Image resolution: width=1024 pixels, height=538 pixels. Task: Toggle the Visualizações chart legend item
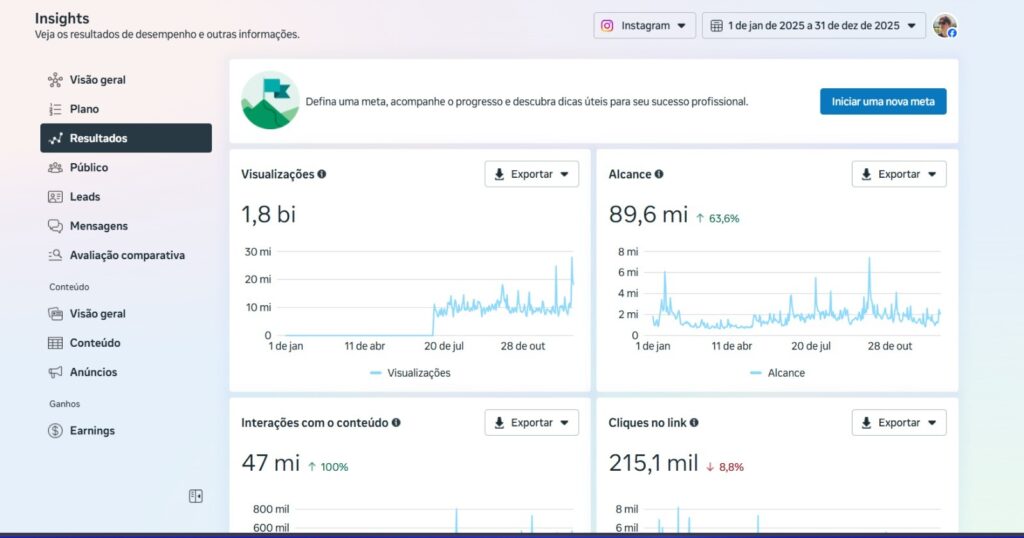(410, 373)
